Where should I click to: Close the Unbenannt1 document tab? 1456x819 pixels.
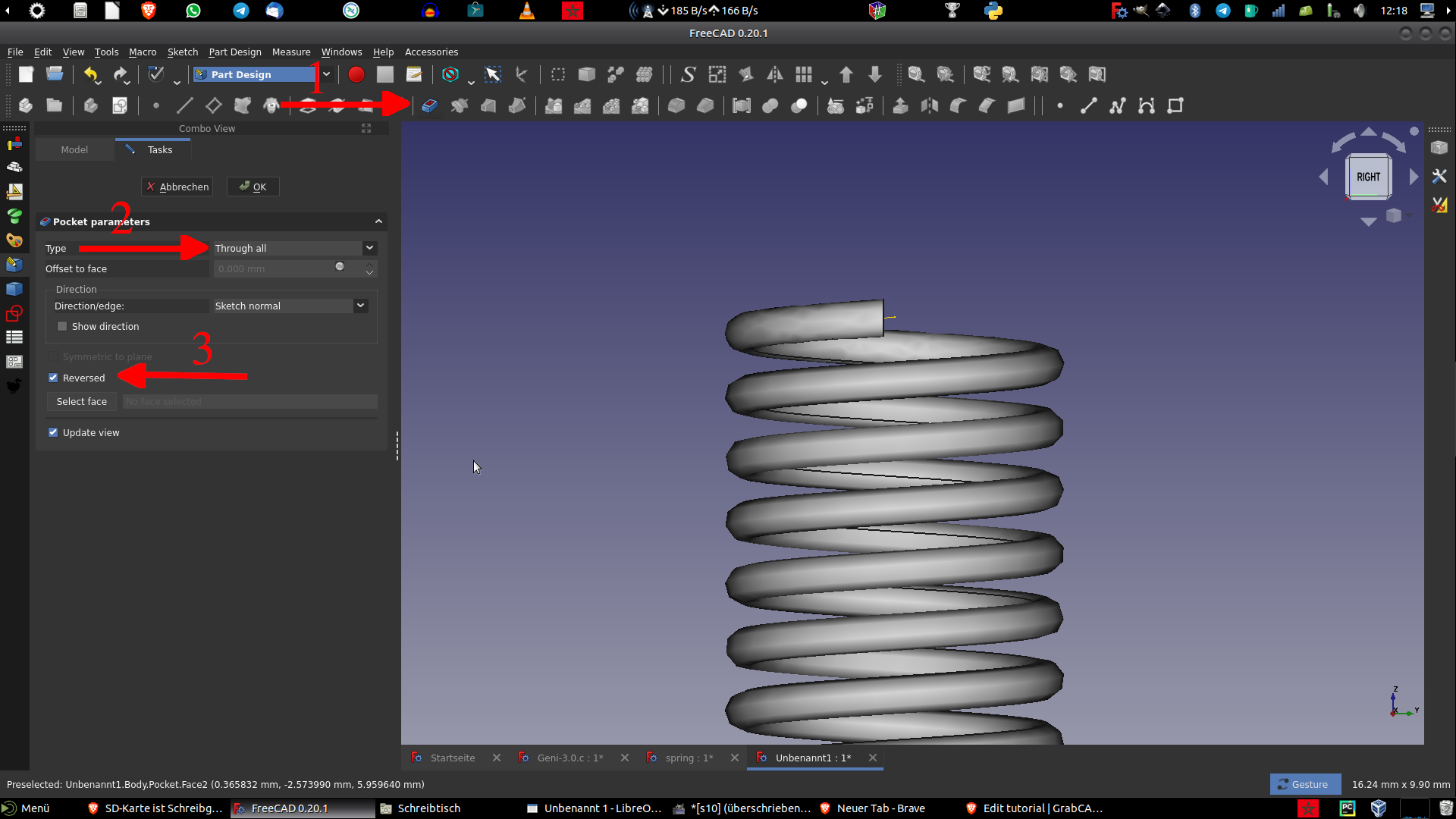[x=873, y=758]
